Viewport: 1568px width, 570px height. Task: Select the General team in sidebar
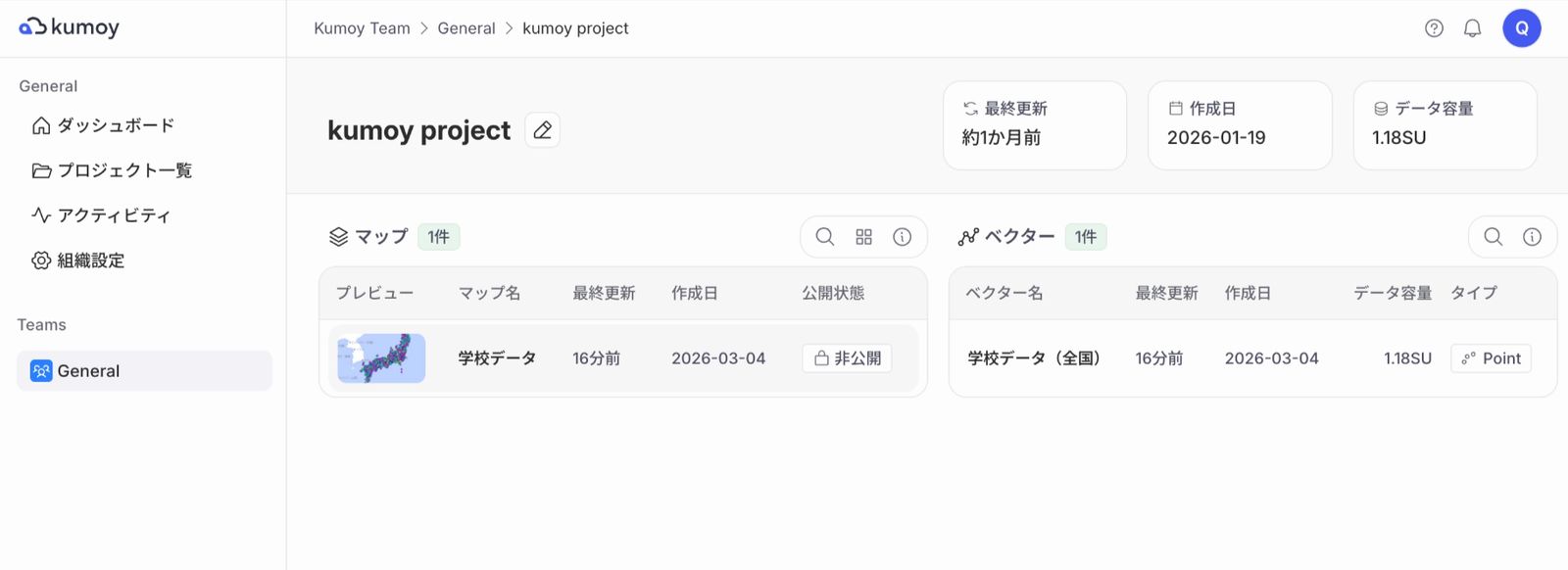point(144,371)
